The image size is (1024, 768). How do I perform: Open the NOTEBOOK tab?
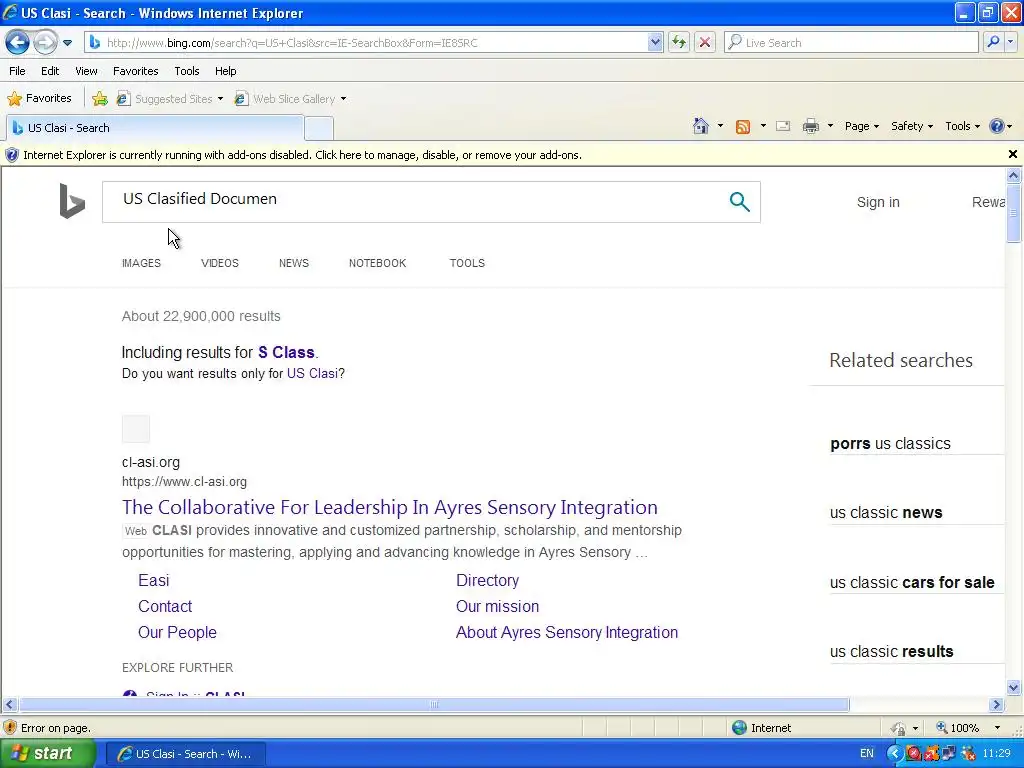point(377,263)
